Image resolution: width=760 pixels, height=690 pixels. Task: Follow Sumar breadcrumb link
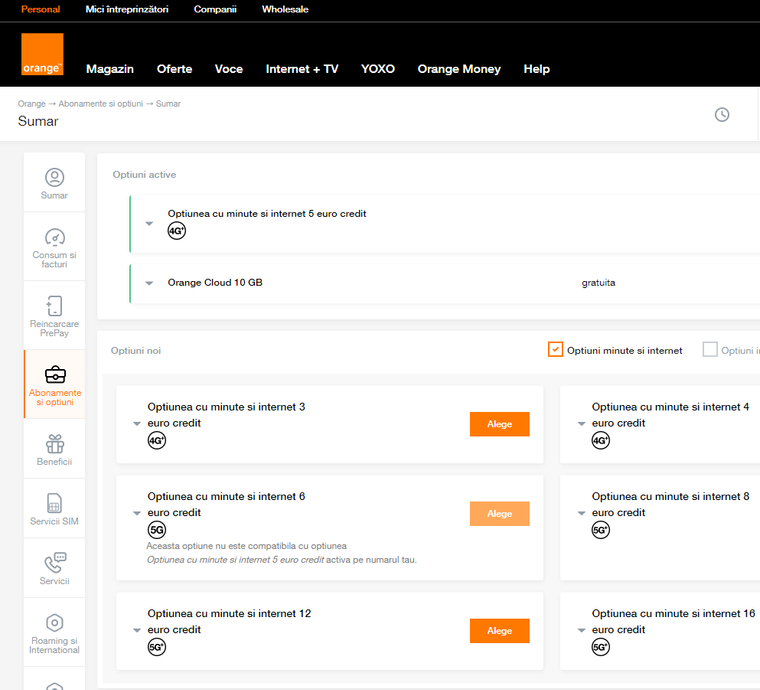click(x=168, y=104)
